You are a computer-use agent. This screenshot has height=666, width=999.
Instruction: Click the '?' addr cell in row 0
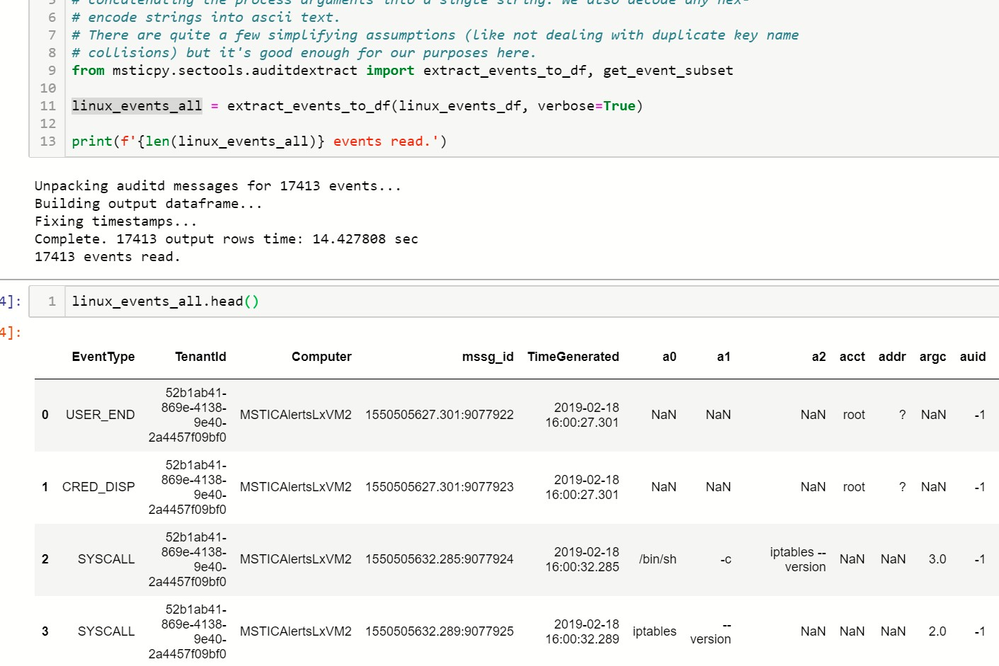pyautogui.click(x=902, y=415)
